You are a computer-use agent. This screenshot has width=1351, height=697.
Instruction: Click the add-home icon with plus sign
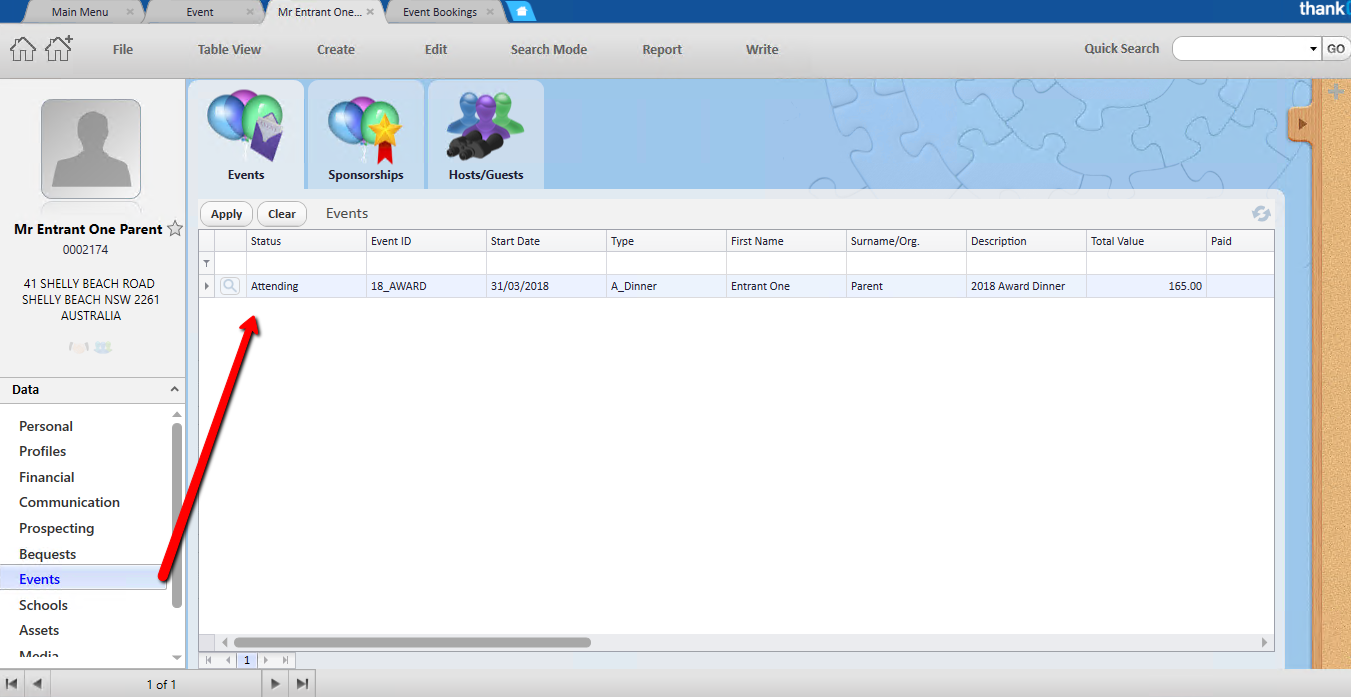(x=58, y=48)
